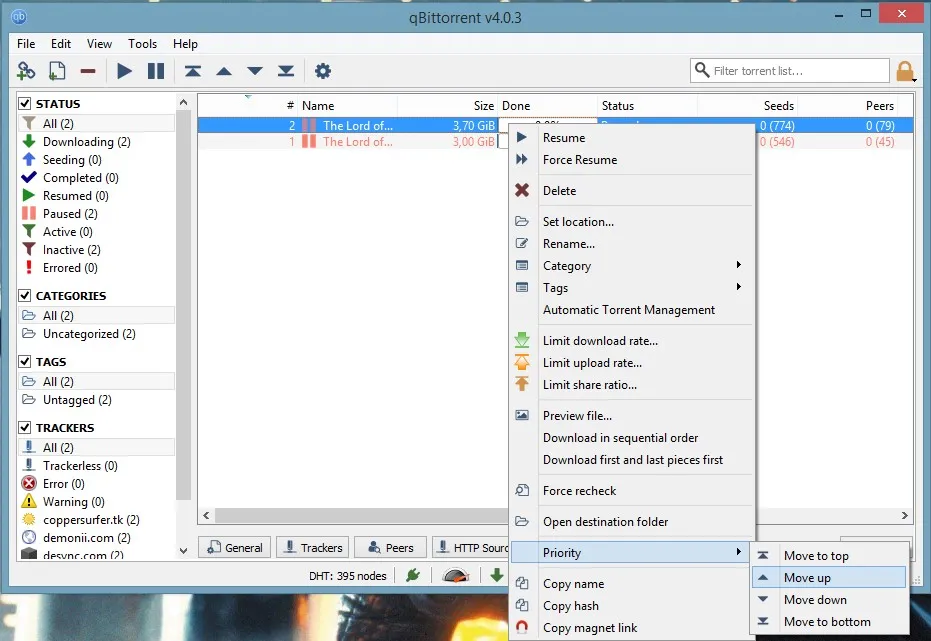Open the File menu

click(x=26, y=44)
